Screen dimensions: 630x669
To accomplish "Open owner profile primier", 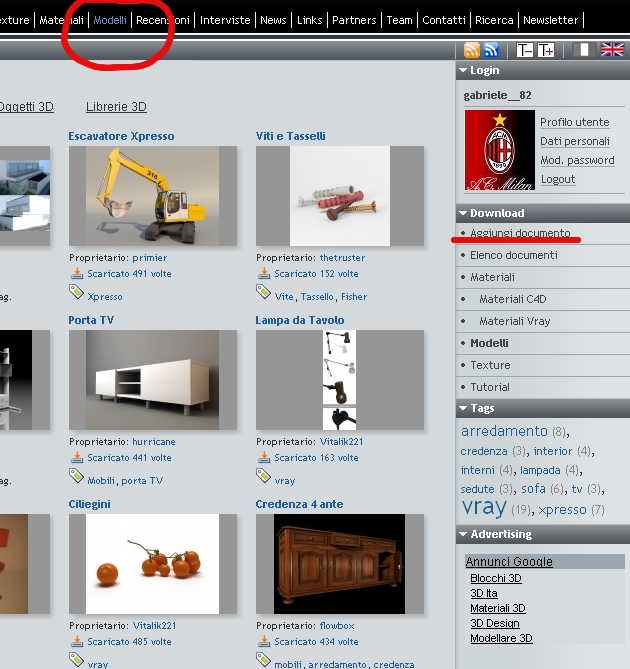I will (150, 258).
